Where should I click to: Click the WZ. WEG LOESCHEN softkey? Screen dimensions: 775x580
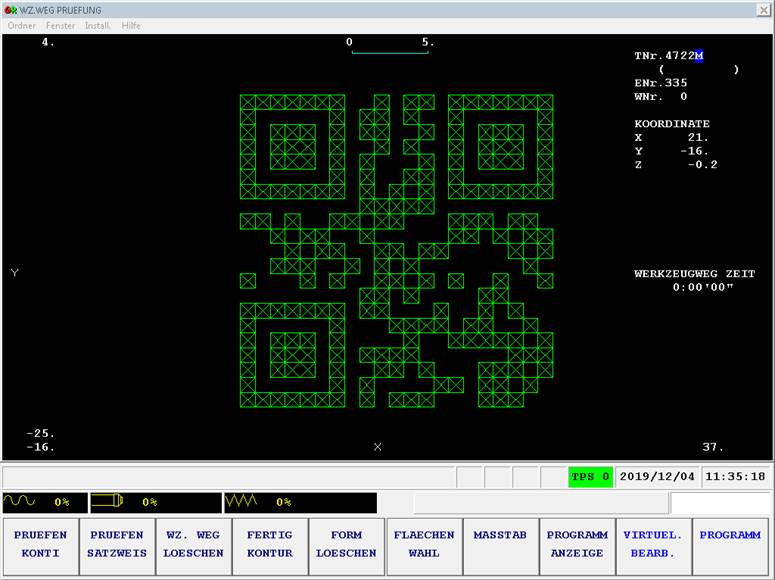click(x=193, y=546)
